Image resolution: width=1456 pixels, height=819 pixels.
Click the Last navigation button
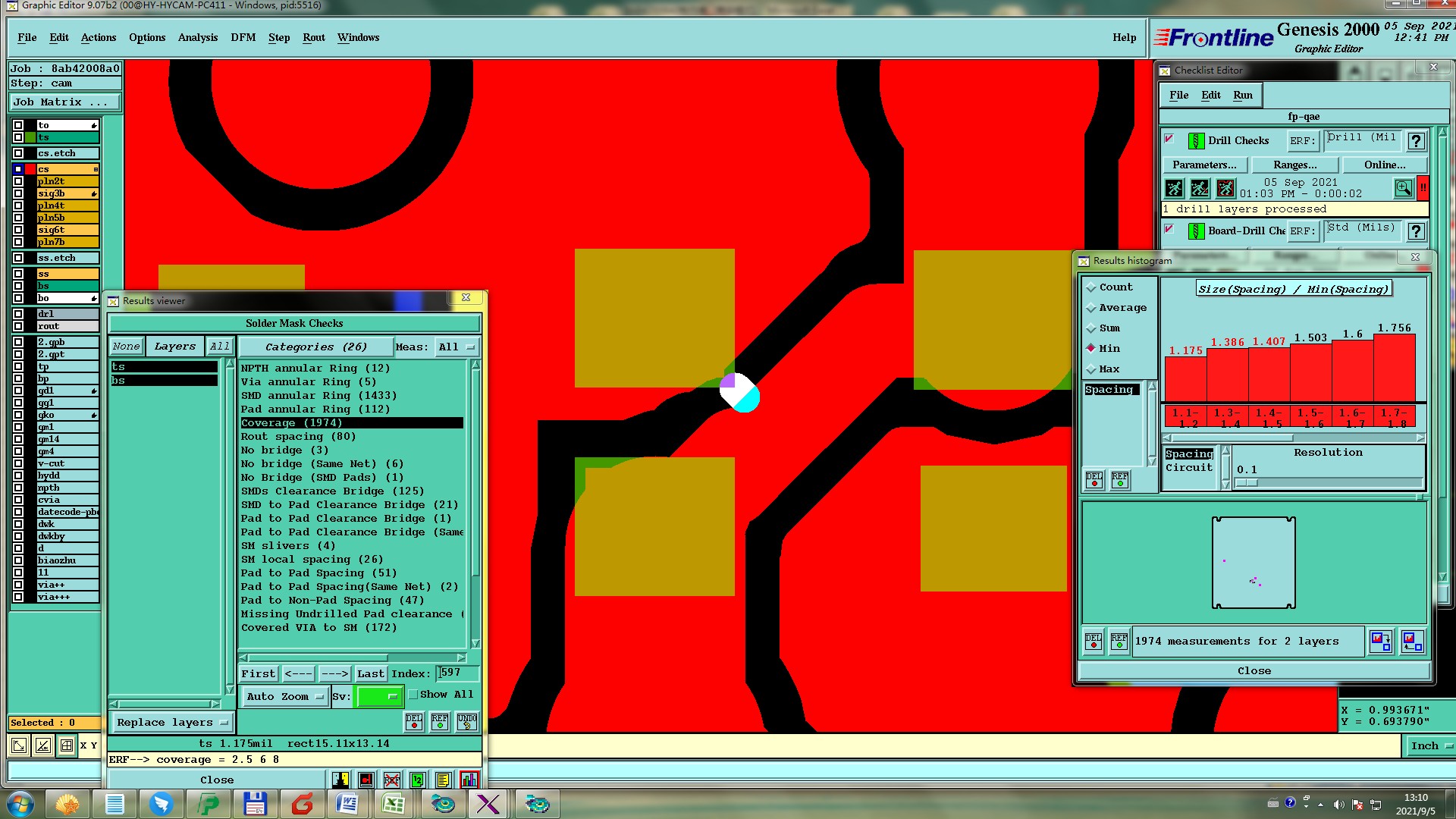(x=371, y=673)
